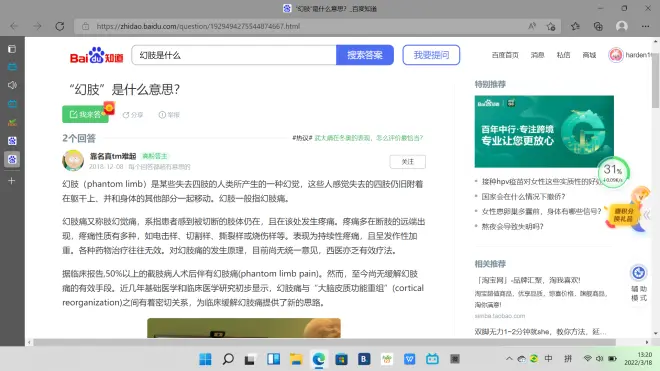Viewport: 660px width, 371px height.
Task: Click the address bar URL
Action: [x=198, y=26]
